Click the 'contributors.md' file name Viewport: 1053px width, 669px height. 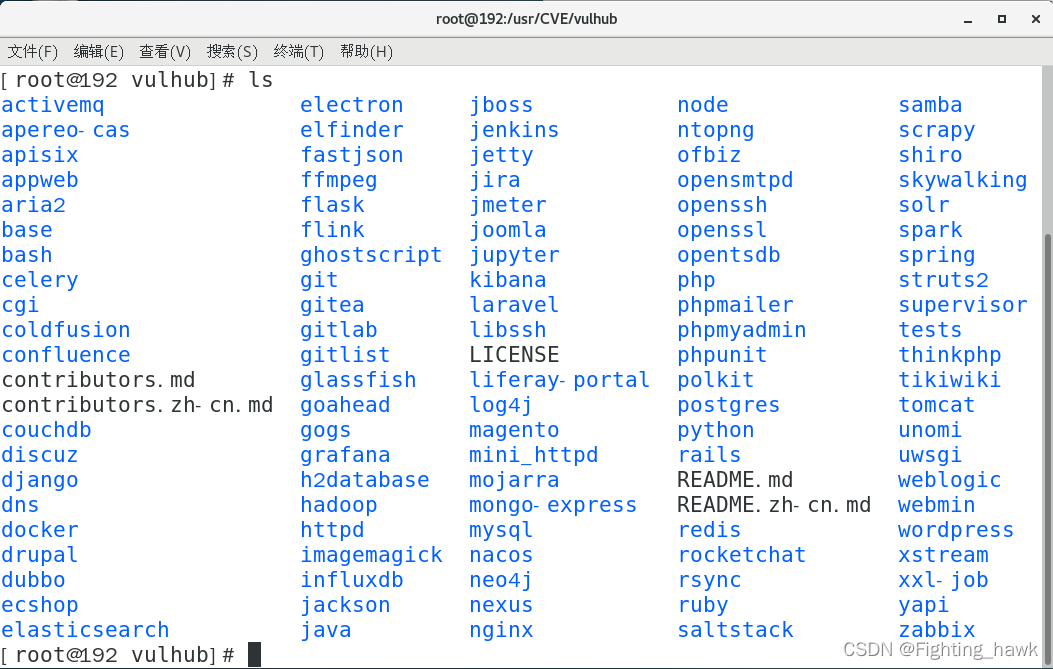tap(98, 380)
